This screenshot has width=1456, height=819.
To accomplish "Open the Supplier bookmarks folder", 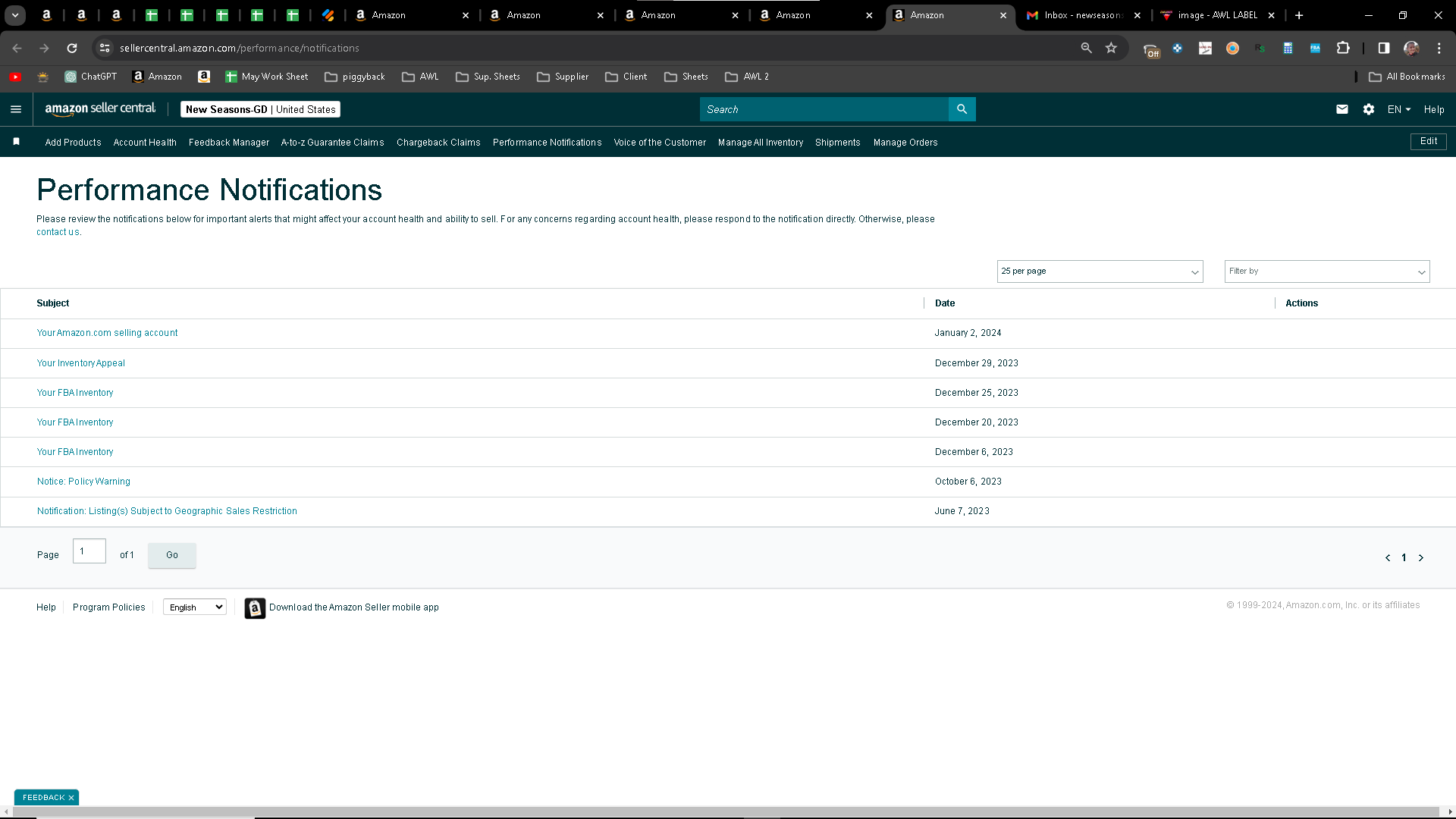I will pyautogui.click(x=563, y=77).
